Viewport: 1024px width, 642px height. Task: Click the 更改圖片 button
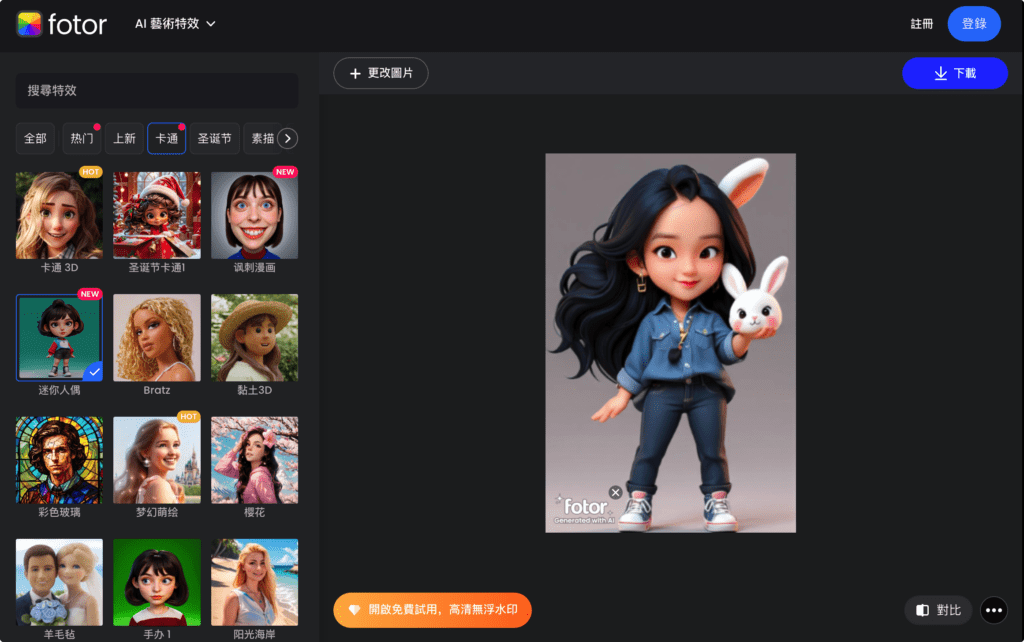click(x=381, y=73)
